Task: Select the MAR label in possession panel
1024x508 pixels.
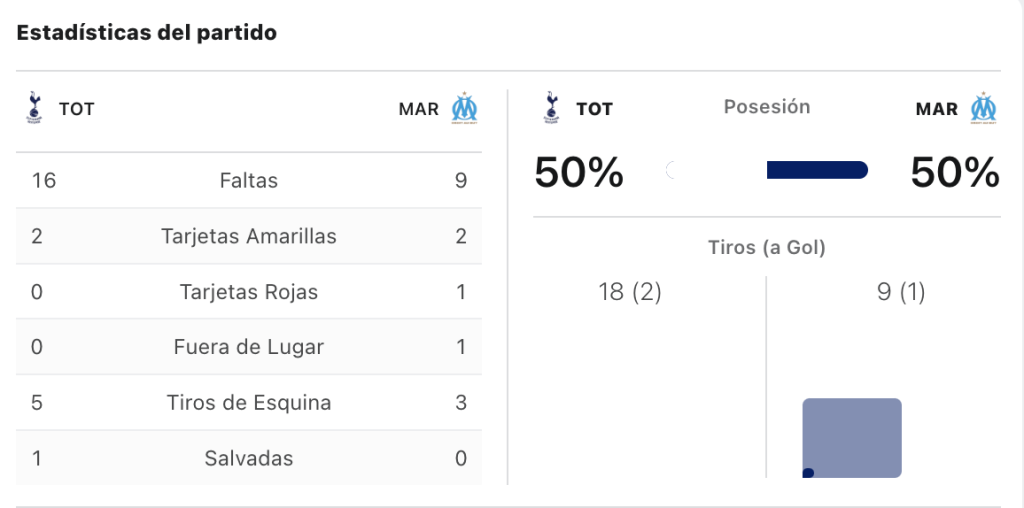Action: (x=938, y=109)
